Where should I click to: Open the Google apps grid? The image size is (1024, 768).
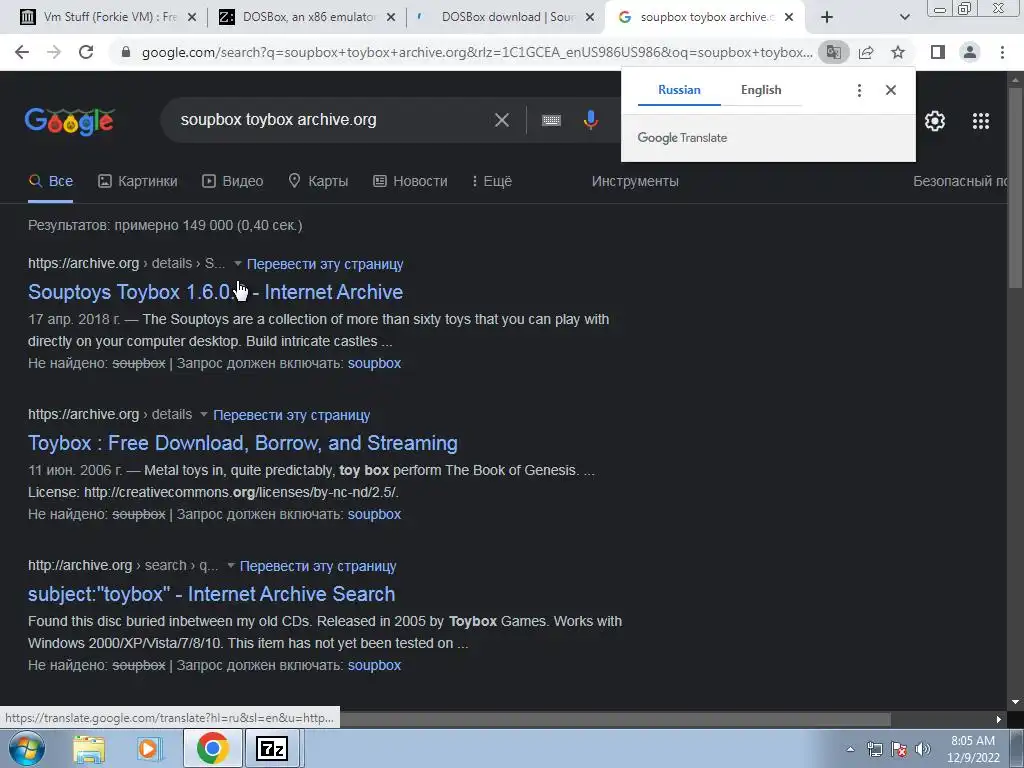(981, 121)
